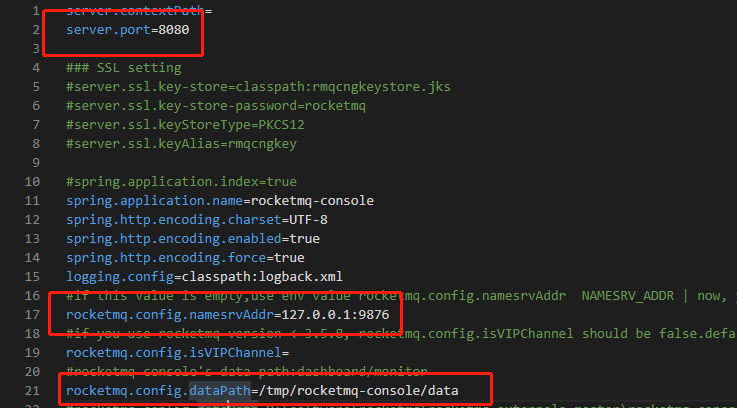Click the spring.http.encoding.force=true line
The image size is (737, 408).
point(185,258)
